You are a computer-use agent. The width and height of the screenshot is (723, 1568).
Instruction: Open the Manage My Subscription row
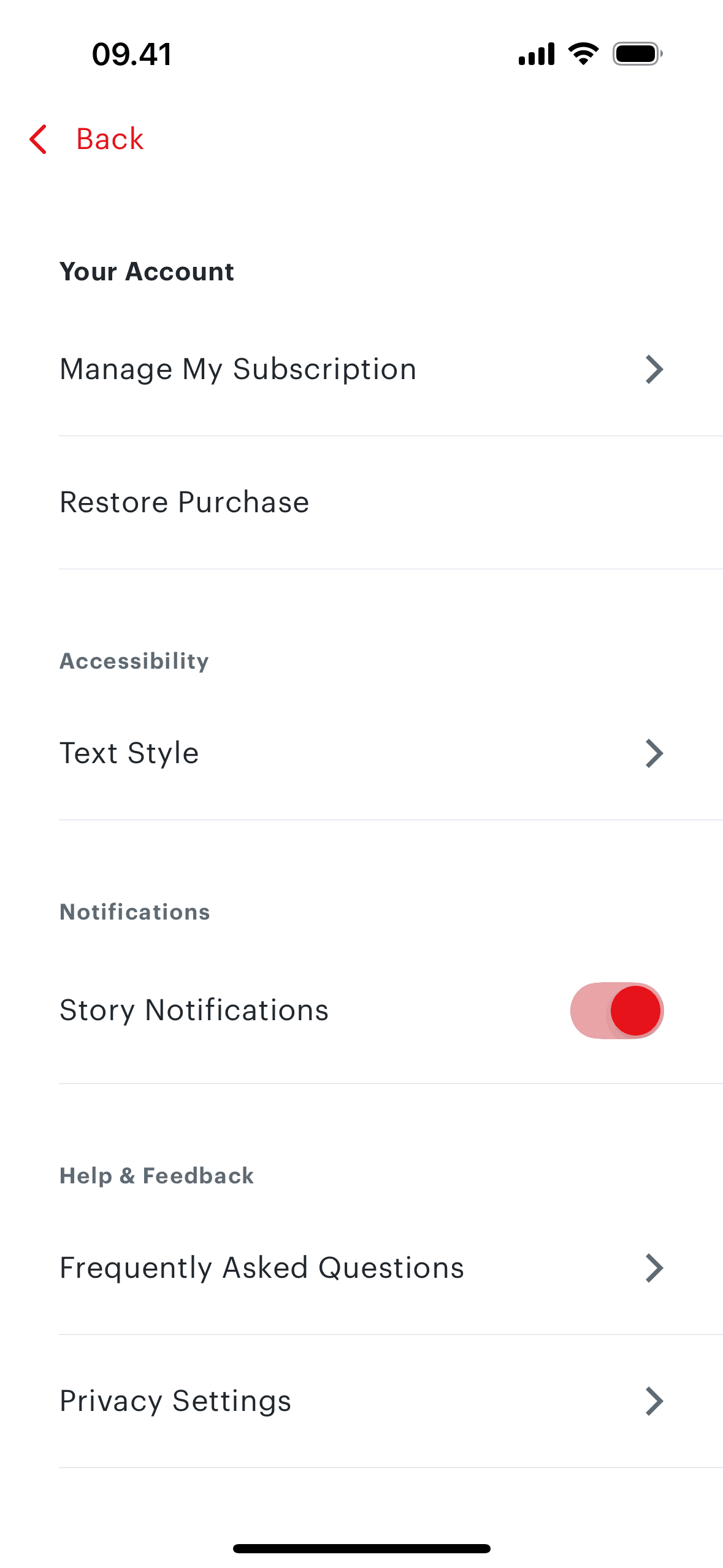click(x=238, y=369)
